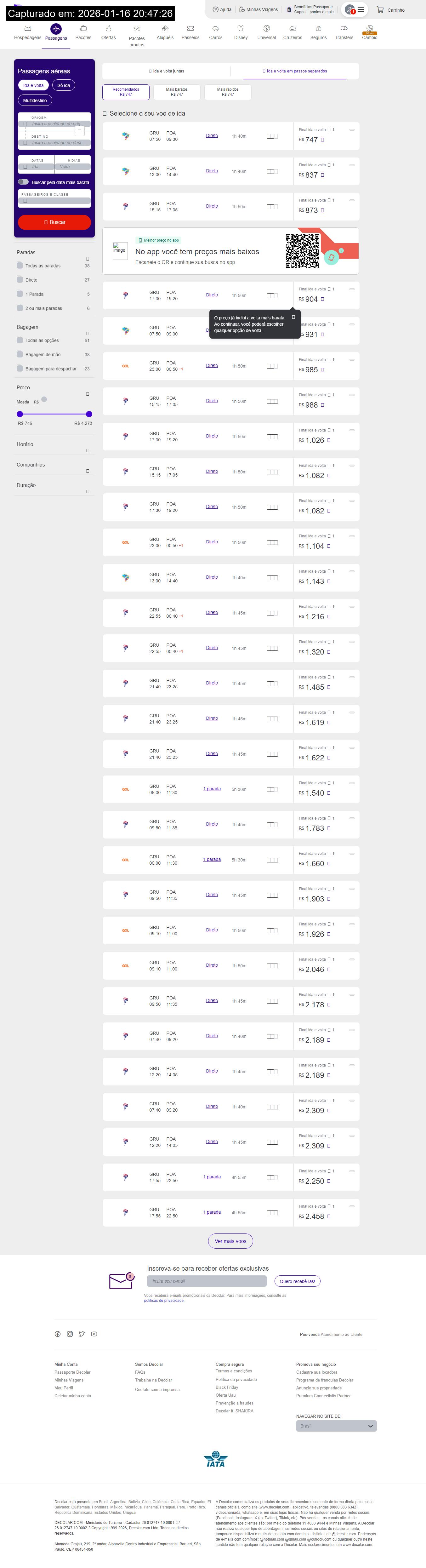426x1568 pixels.
Task: Open the Instagram footer icon
Action: click(x=70, y=1334)
